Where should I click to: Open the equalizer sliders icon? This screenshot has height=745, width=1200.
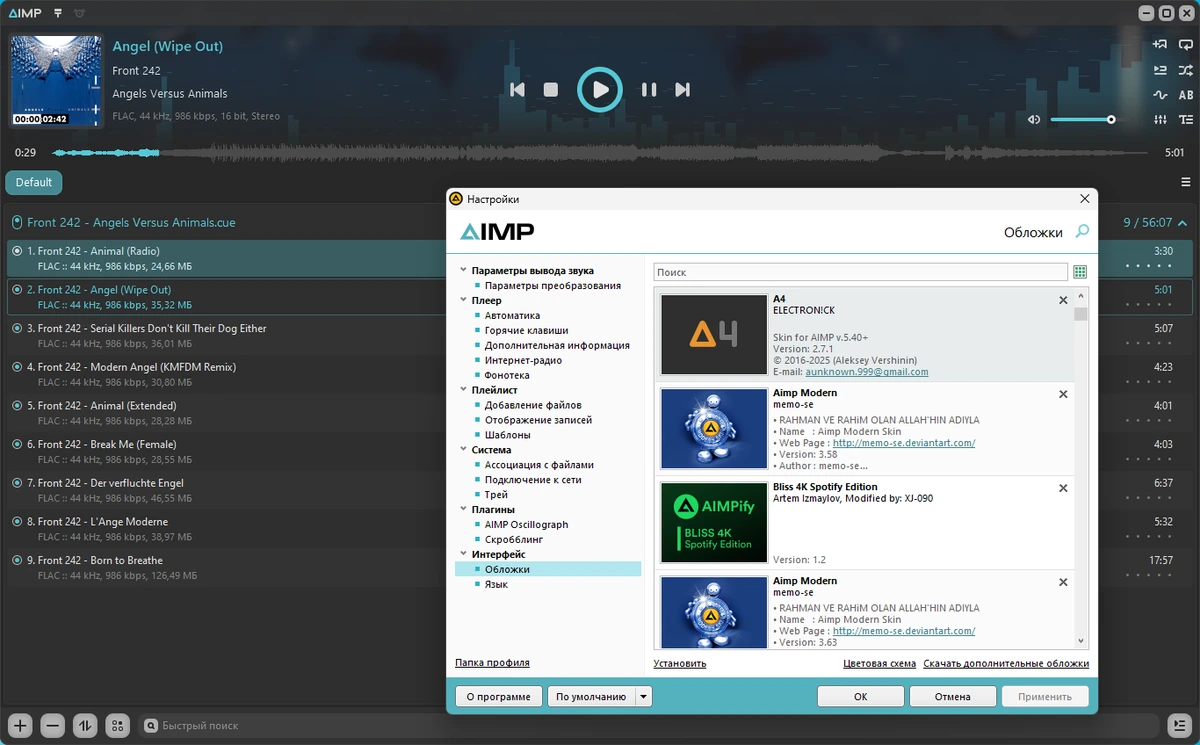[x=1160, y=120]
